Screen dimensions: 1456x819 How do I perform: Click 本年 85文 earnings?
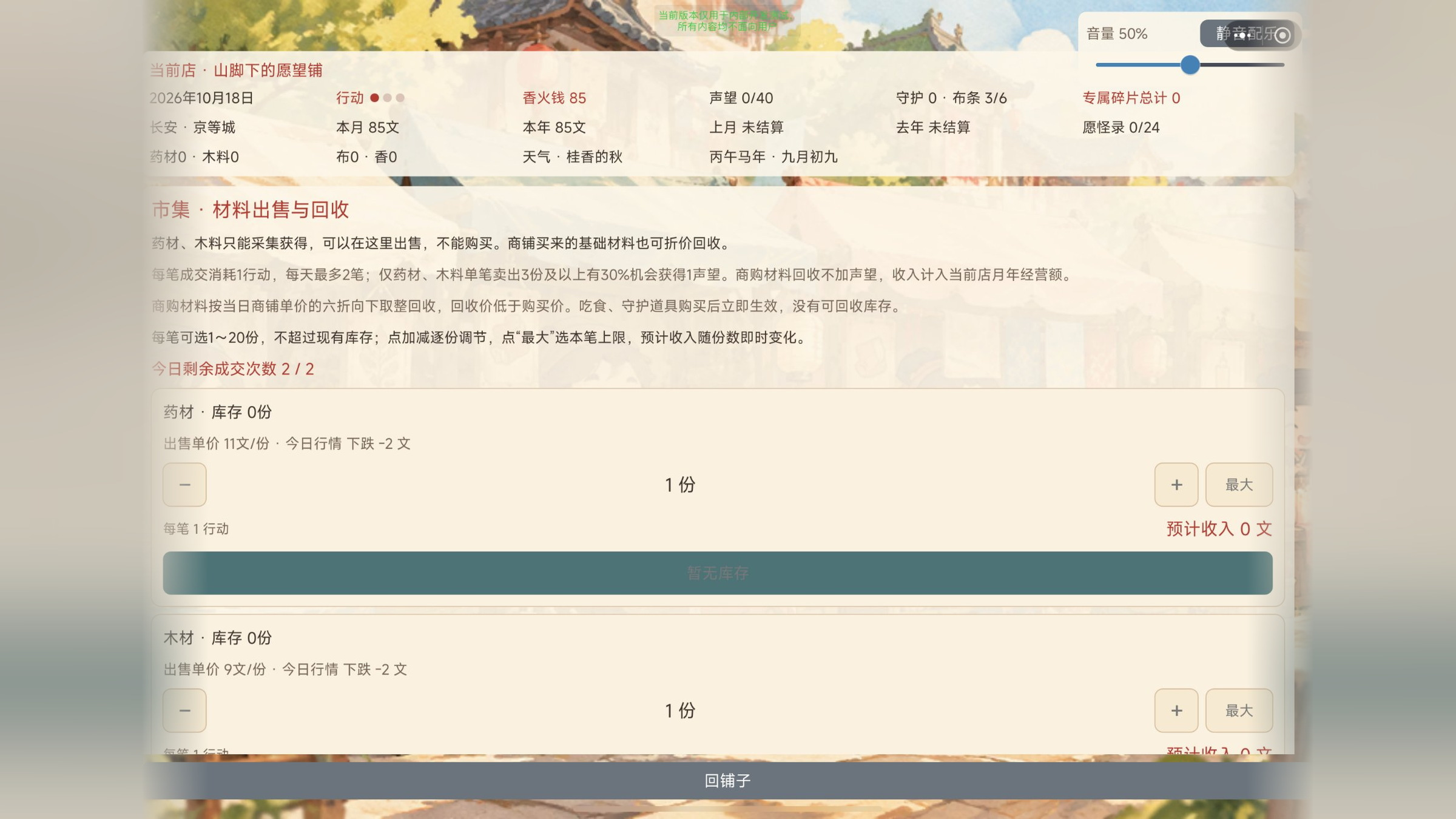pos(554,127)
